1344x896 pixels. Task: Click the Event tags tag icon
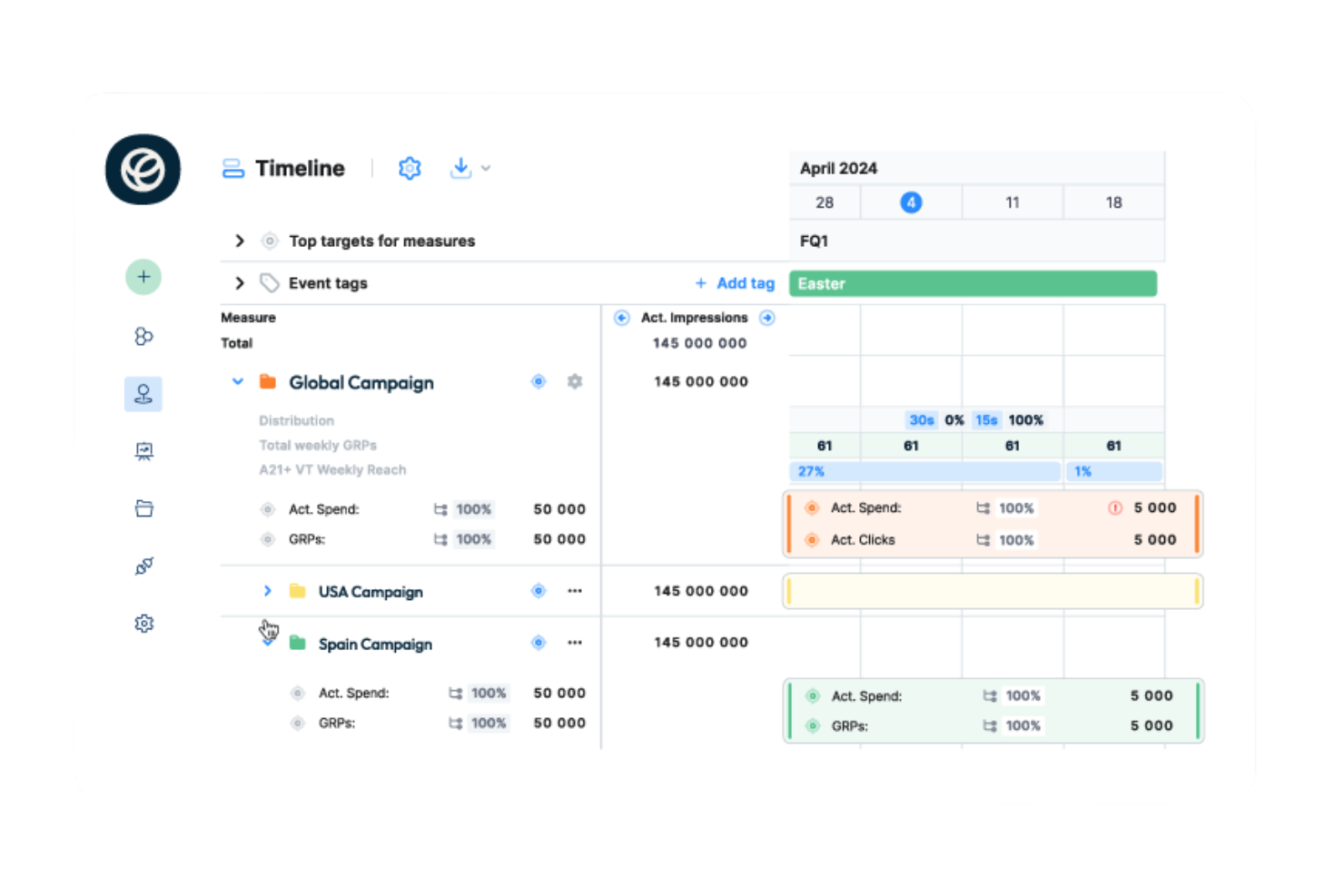(x=269, y=283)
